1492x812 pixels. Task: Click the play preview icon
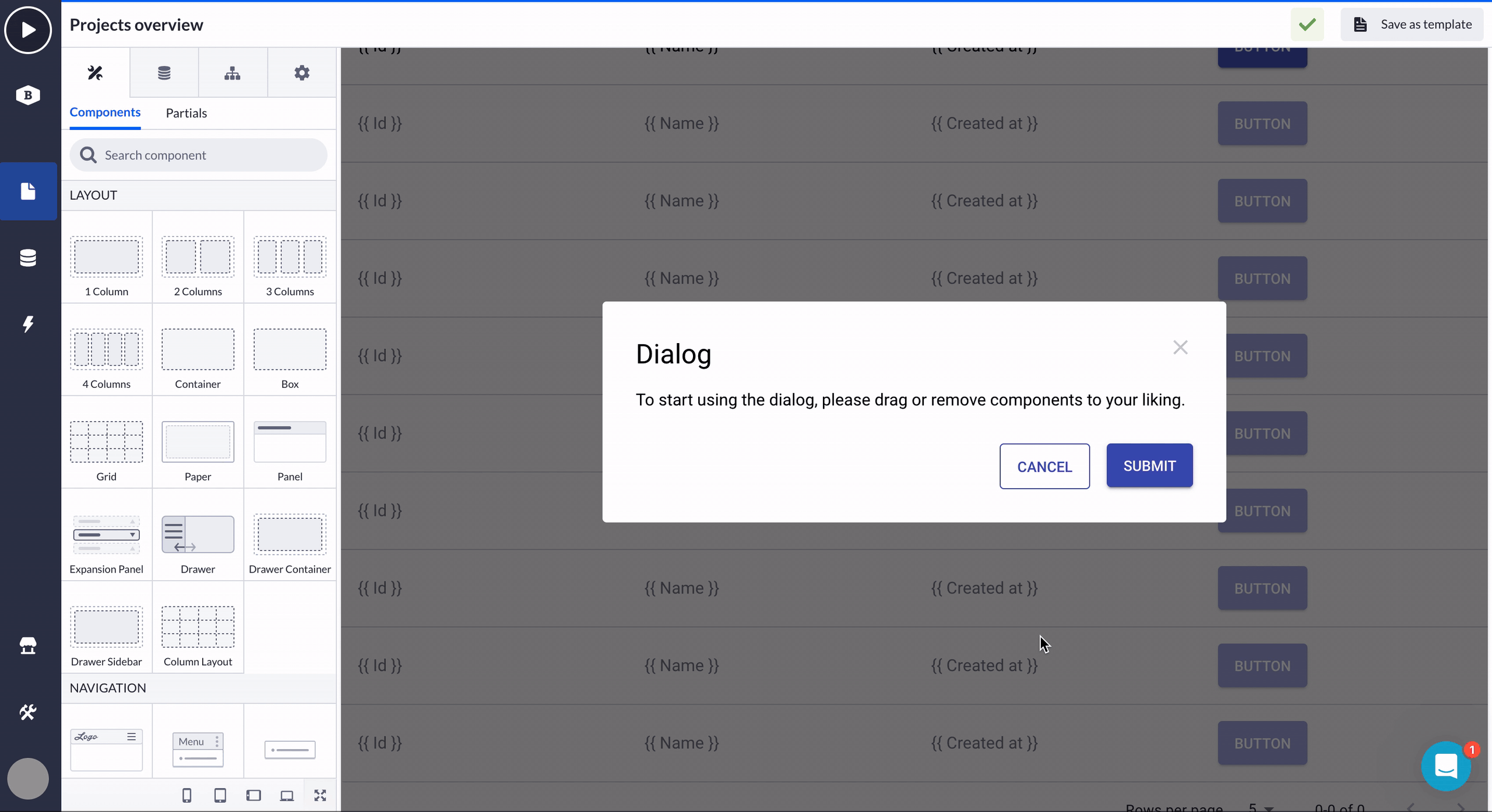click(28, 30)
